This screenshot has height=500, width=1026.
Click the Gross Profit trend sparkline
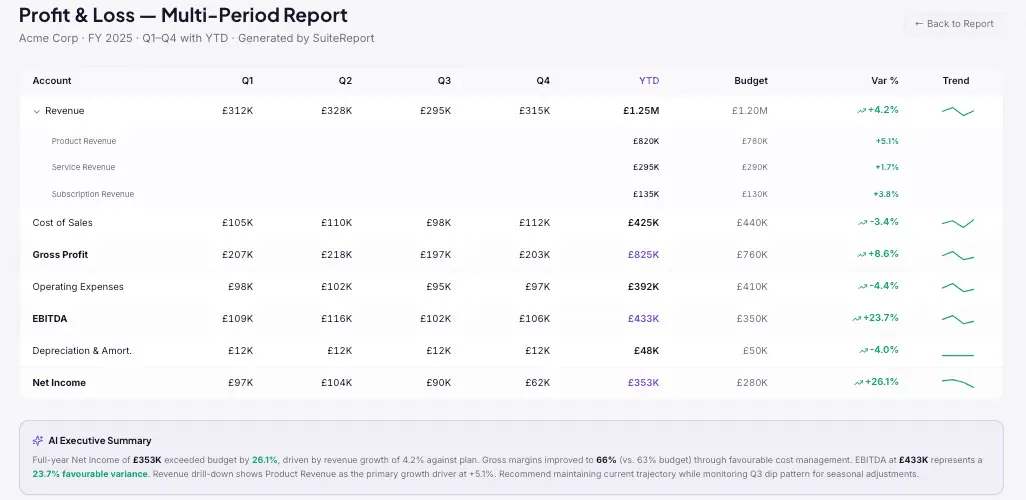[958, 255]
